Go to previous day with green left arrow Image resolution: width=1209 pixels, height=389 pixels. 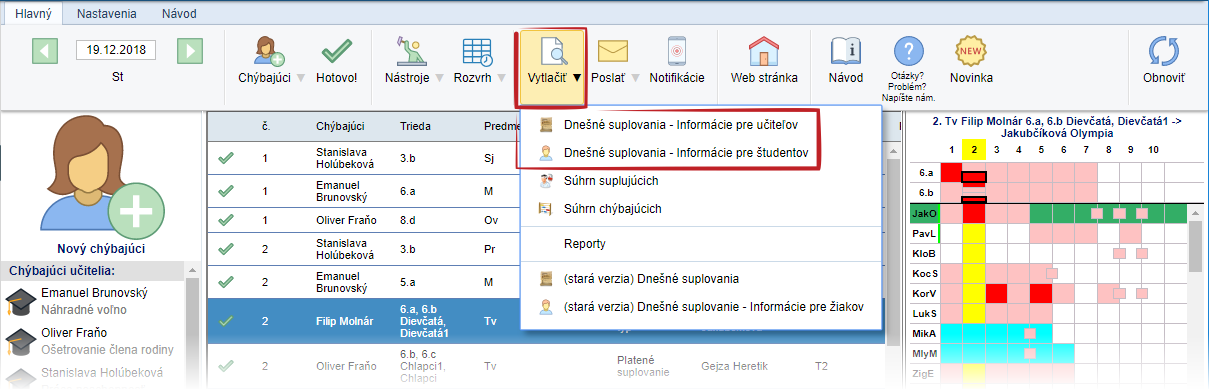[x=45, y=50]
